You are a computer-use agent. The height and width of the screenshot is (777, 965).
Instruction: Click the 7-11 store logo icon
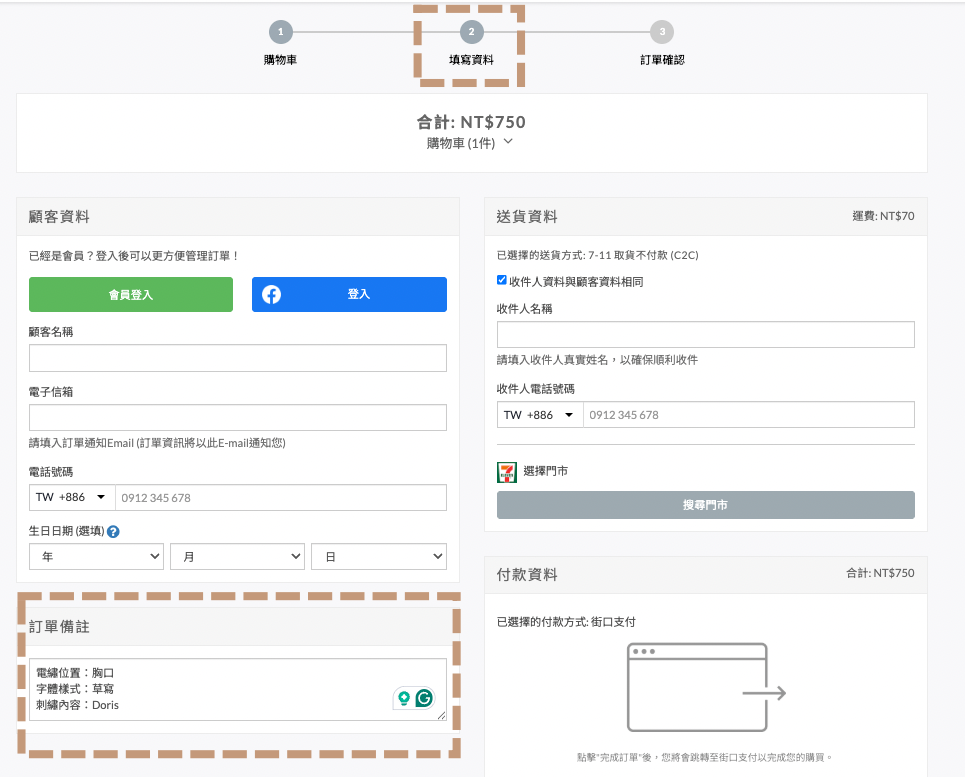point(507,472)
